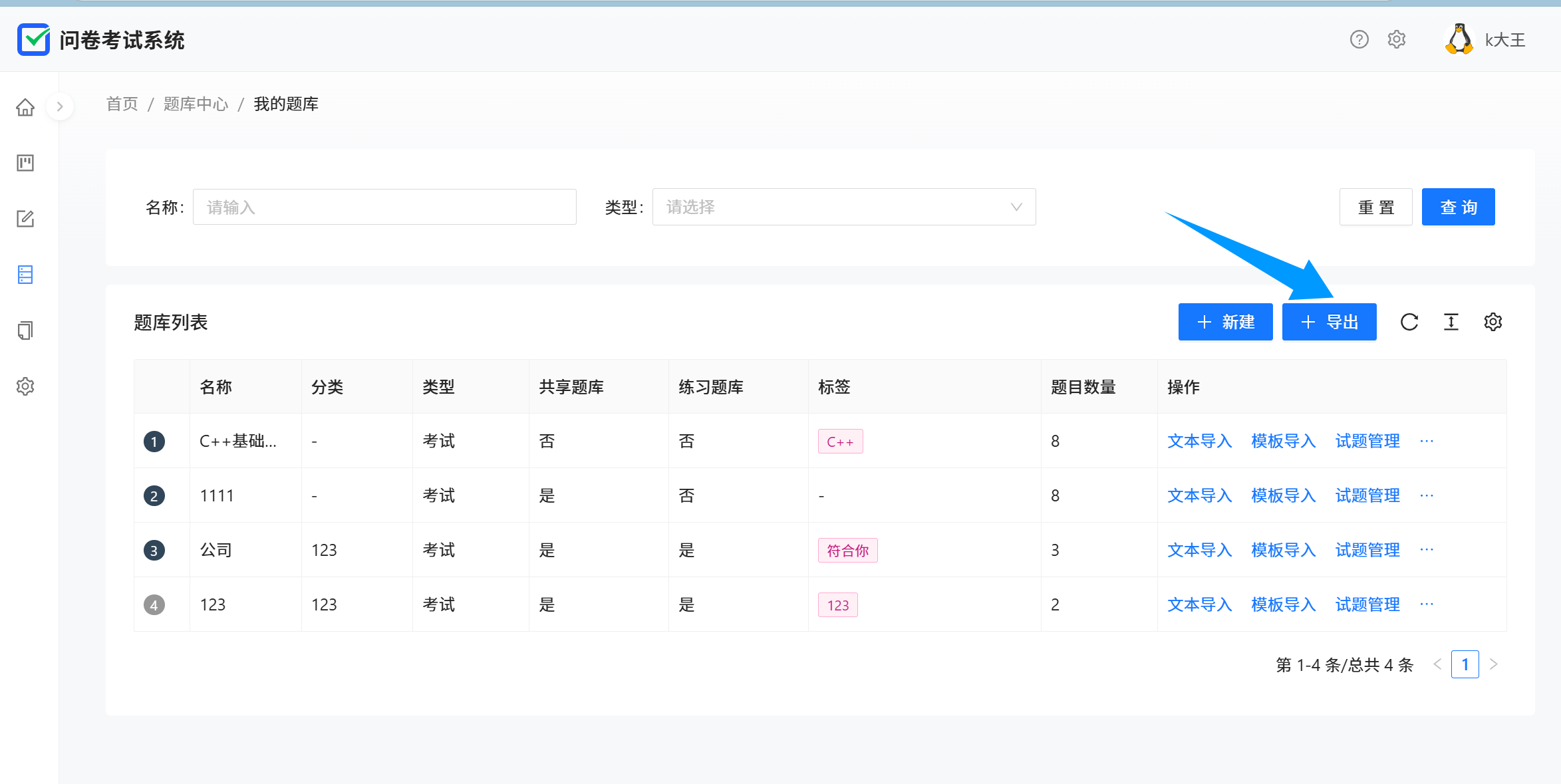Viewport: 1561px width, 784px height.
Task: Select the question bank list sidebar icon
Action: click(25, 275)
